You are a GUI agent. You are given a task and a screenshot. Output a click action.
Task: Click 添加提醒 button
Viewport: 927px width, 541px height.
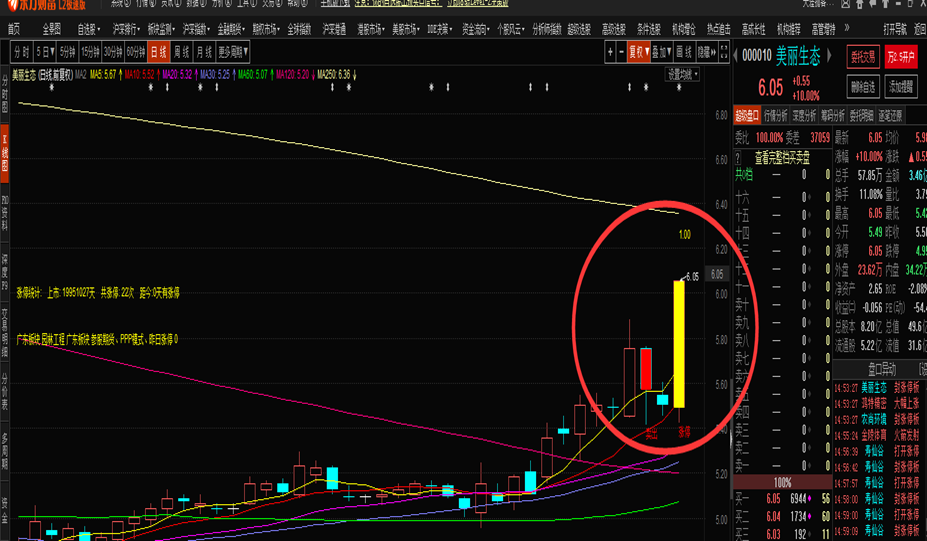coord(900,87)
